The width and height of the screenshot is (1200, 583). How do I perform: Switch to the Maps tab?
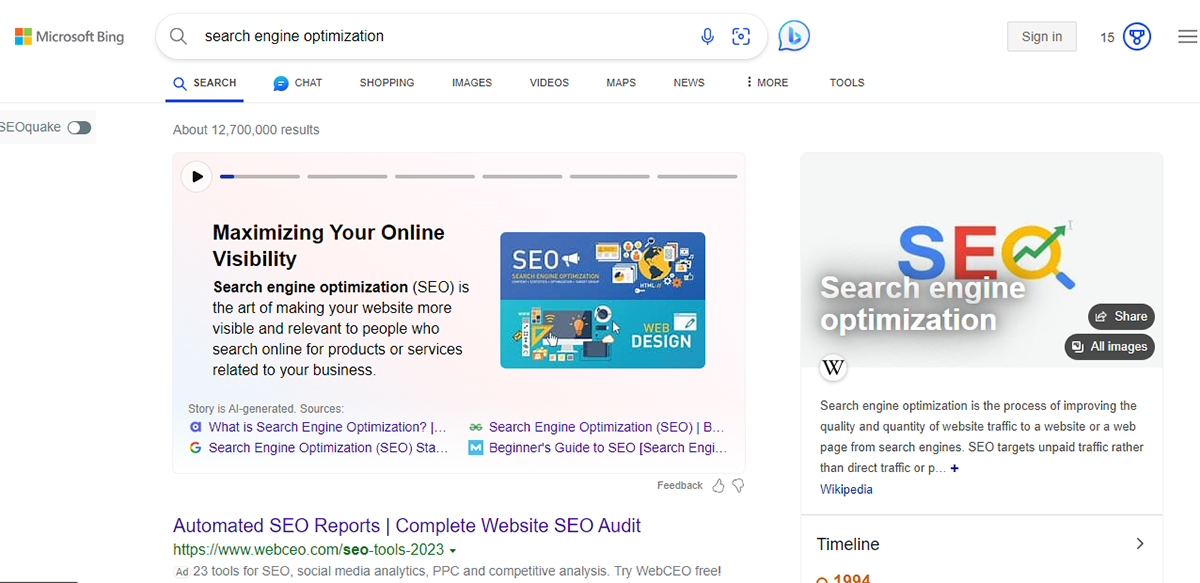pyautogui.click(x=621, y=83)
